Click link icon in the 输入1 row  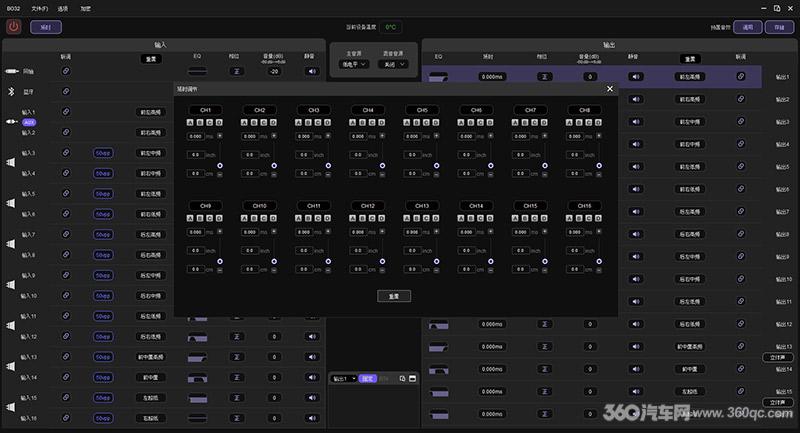[66, 112]
